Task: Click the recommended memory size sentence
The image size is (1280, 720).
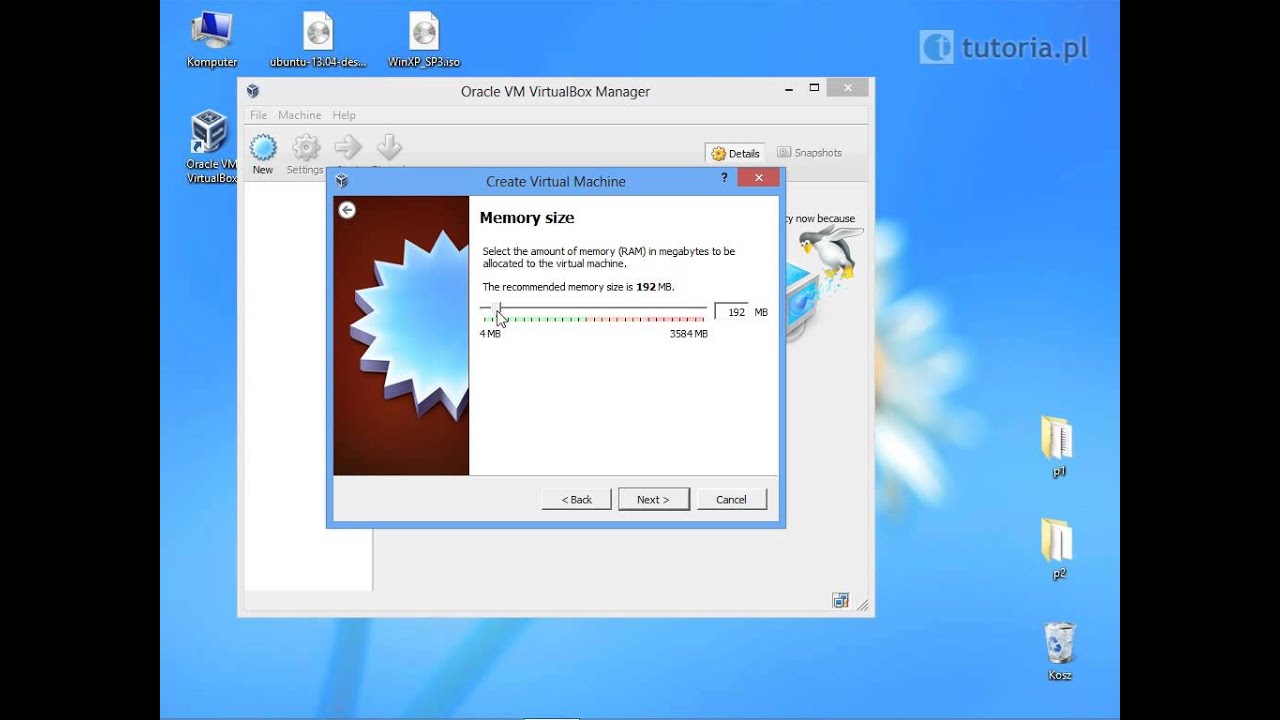Action: click(578, 287)
